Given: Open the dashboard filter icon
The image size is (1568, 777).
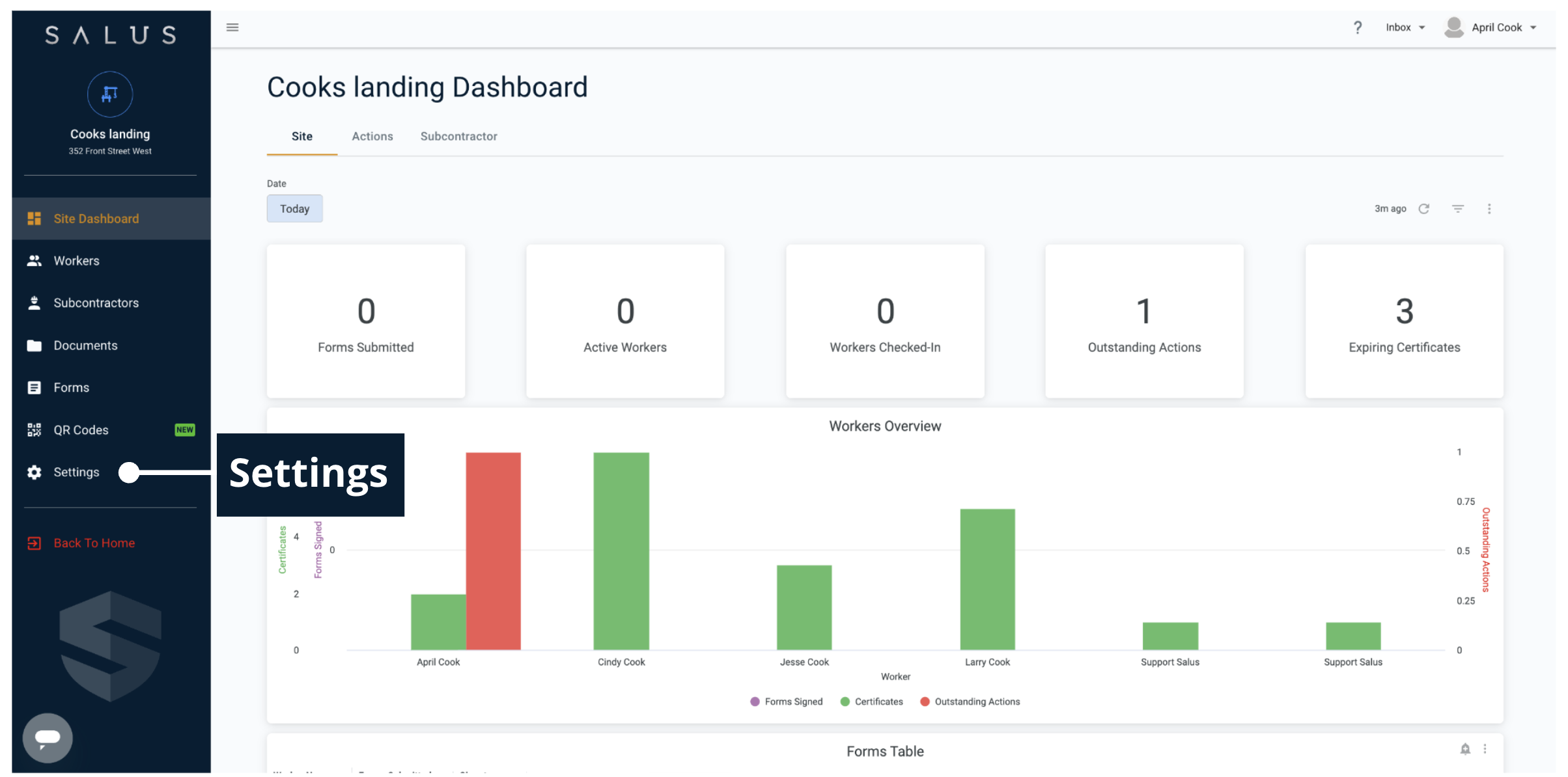Looking at the screenshot, I should click(1458, 209).
